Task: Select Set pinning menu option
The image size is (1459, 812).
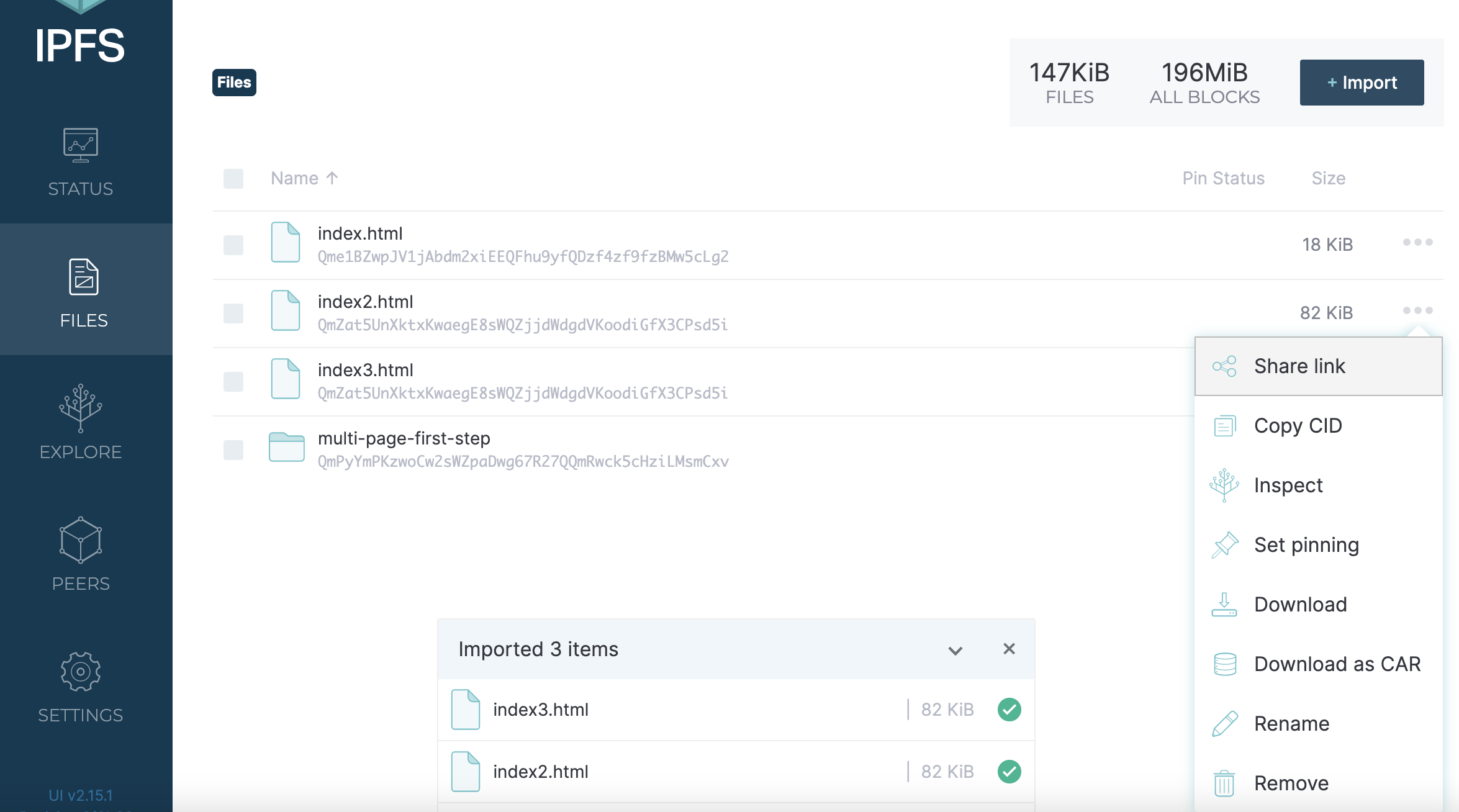Action: click(x=1306, y=545)
